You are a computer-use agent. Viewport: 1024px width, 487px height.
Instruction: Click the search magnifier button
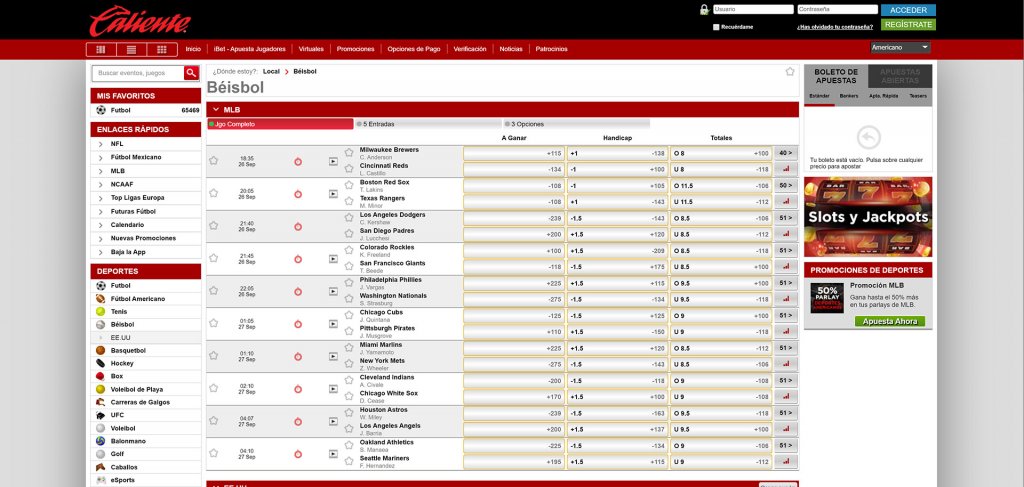point(191,73)
